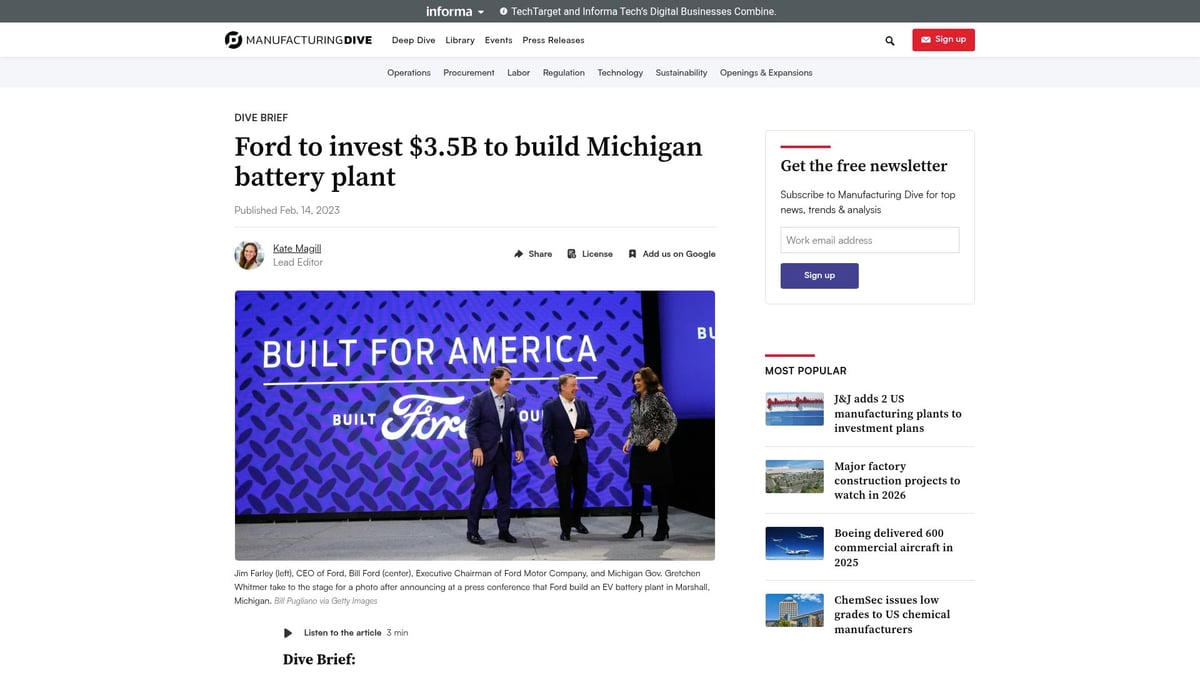Open Kate Magill's author profile link
Screen dimensions: 1200x675
[x=296, y=248]
